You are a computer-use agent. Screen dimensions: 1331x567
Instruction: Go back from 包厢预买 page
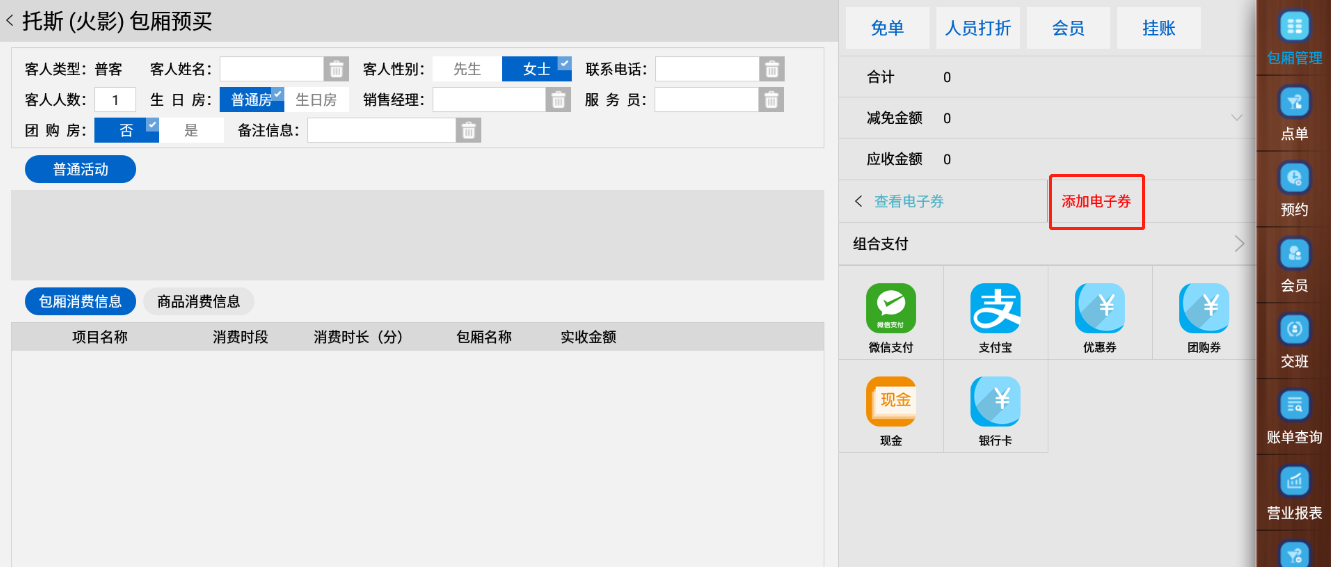pyautogui.click(x=10, y=20)
